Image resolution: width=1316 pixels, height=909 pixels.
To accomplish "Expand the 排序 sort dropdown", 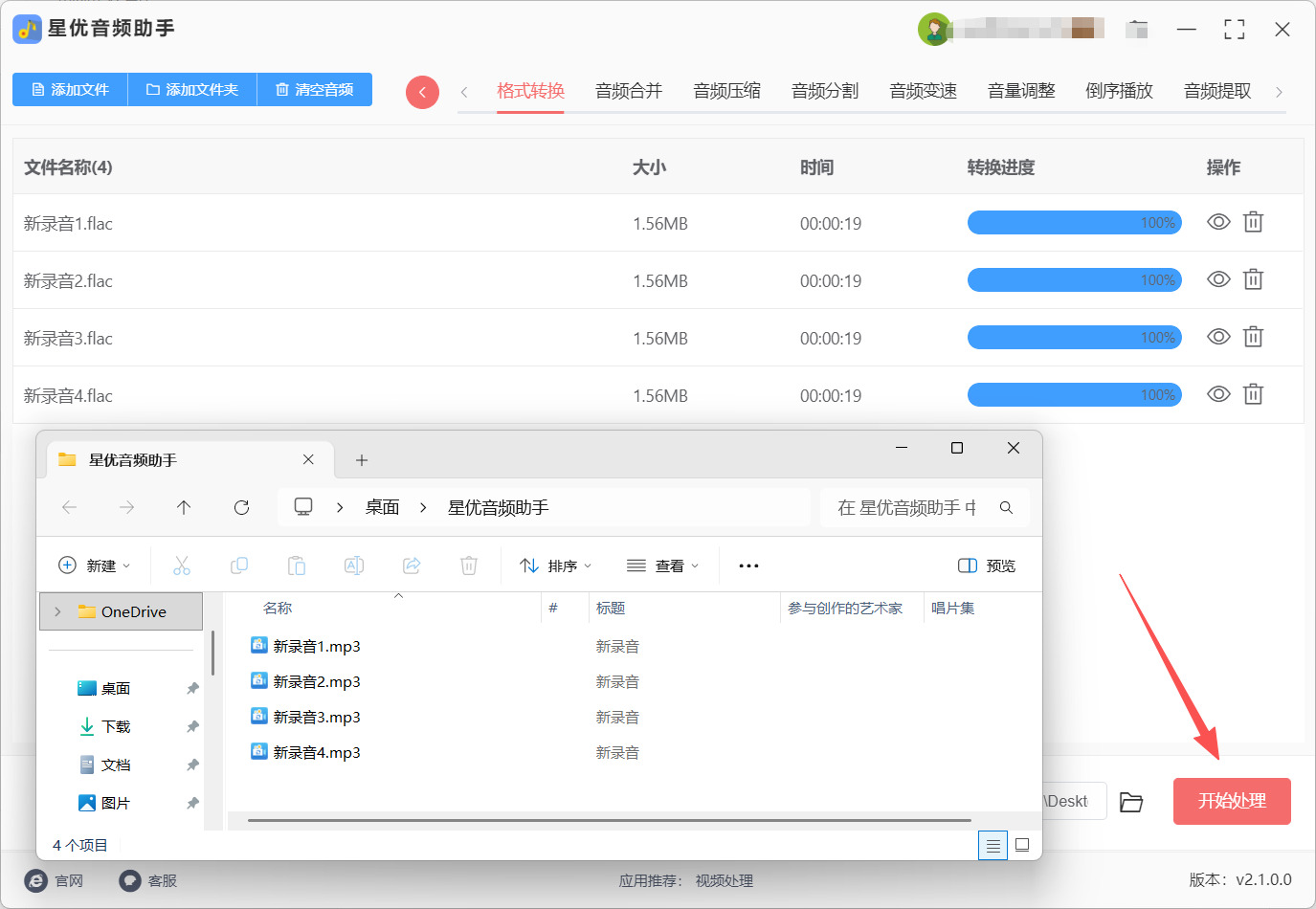I will pyautogui.click(x=556, y=565).
